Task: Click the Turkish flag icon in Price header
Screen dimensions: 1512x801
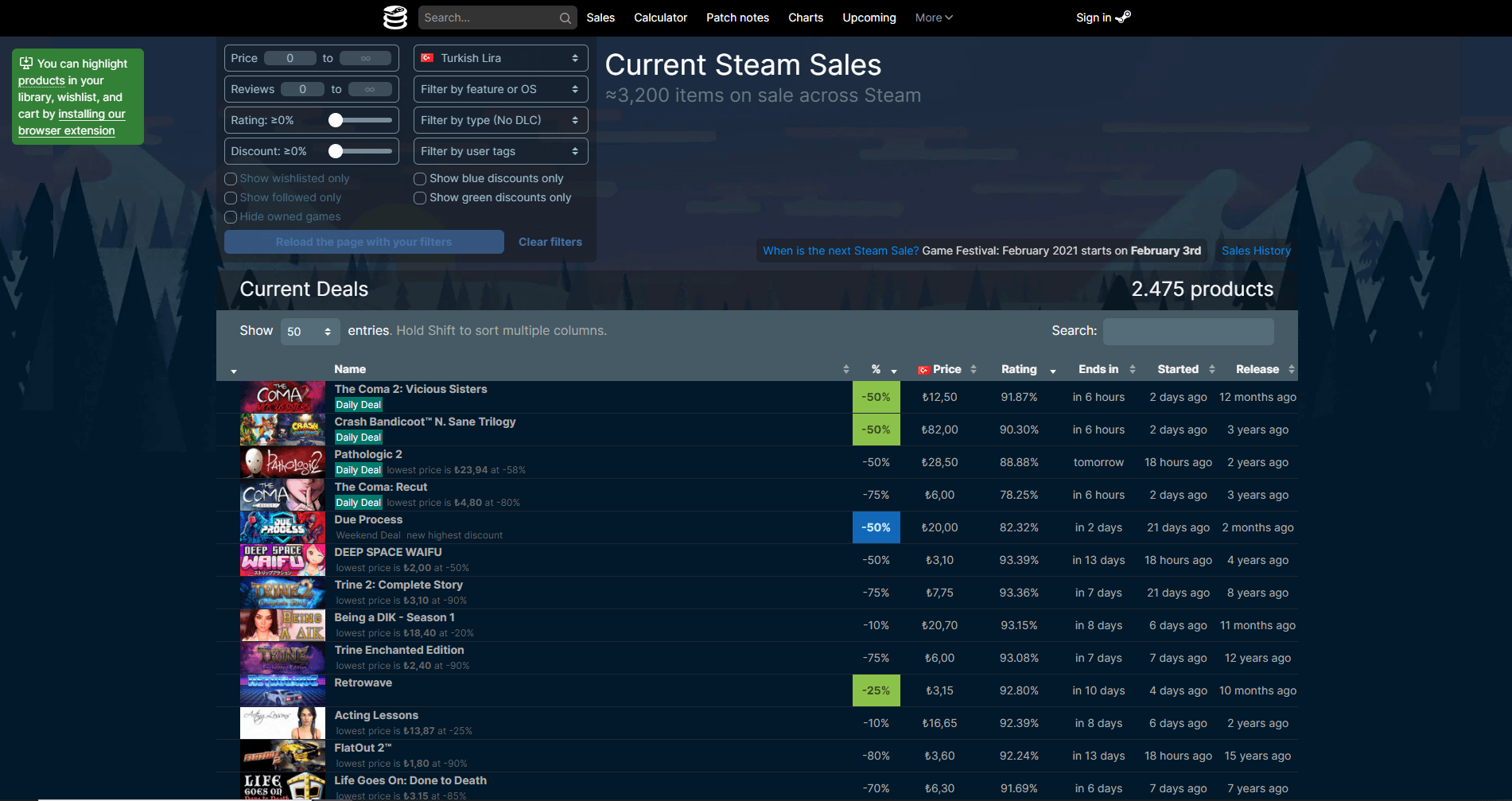Action: tap(923, 370)
